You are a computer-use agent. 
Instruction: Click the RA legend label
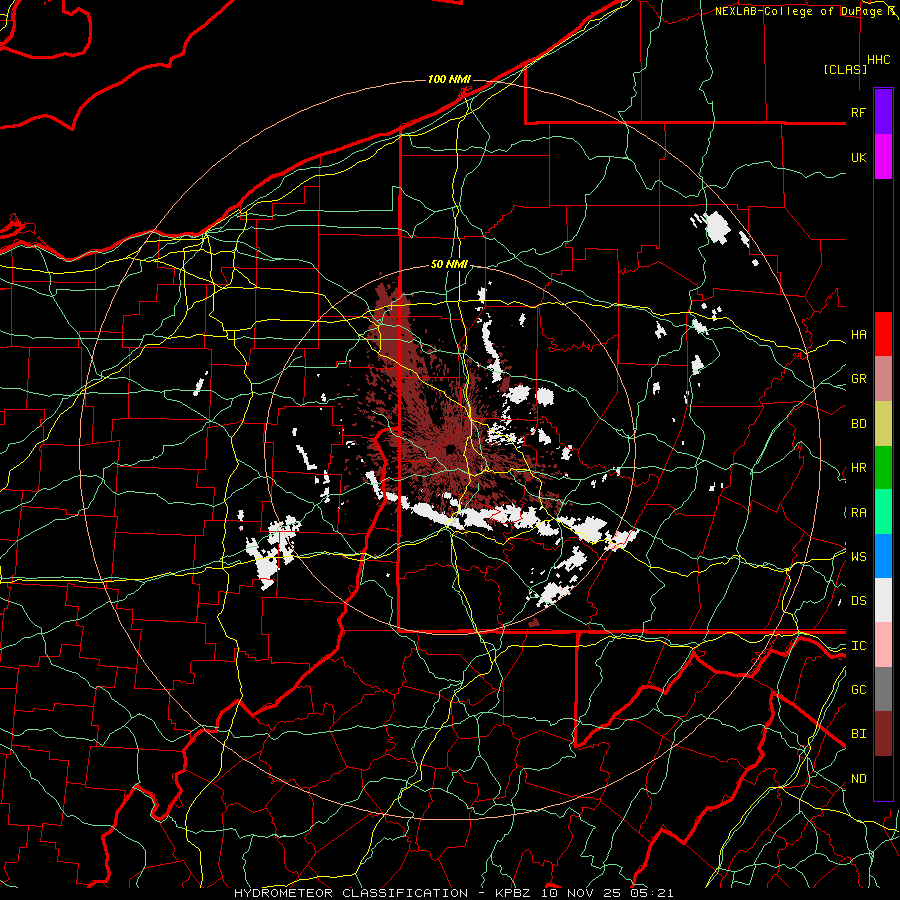(x=858, y=512)
